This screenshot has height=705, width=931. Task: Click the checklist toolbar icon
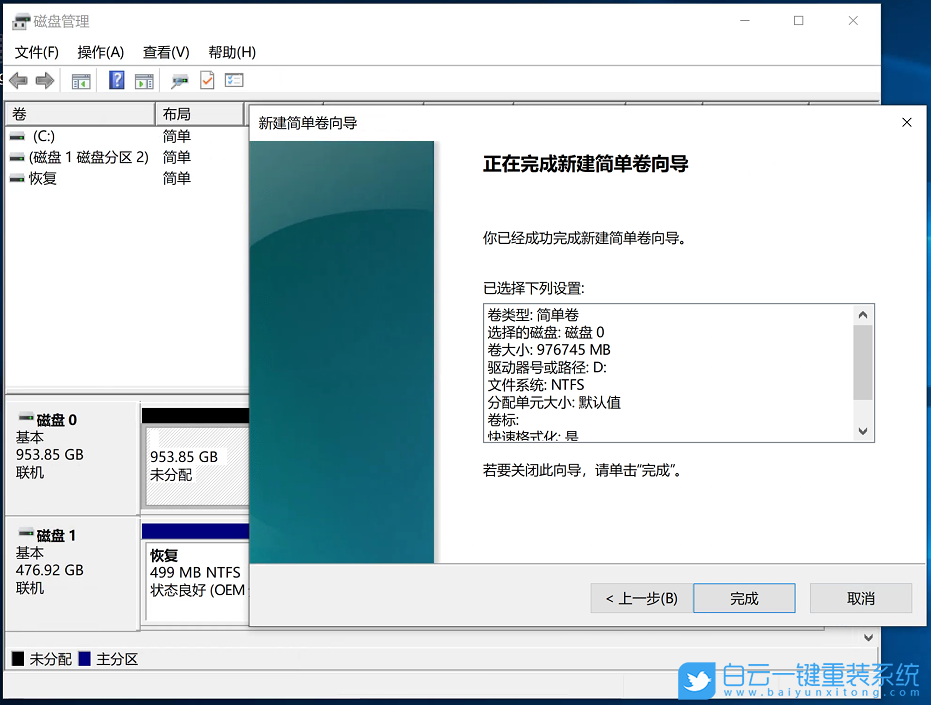click(x=234, y=80)
